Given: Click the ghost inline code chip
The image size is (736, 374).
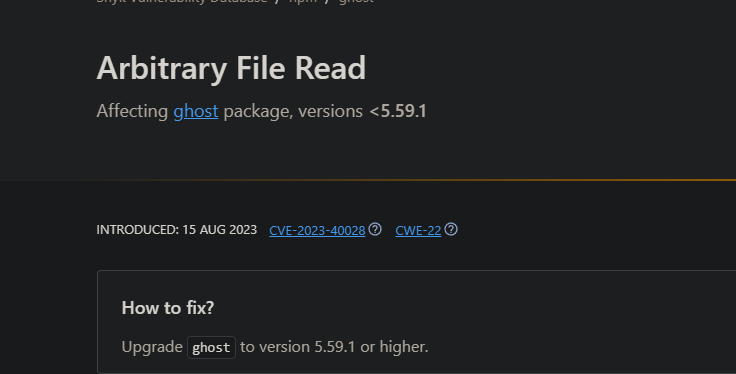Looking at the screenshot, I should click(211, 347).
